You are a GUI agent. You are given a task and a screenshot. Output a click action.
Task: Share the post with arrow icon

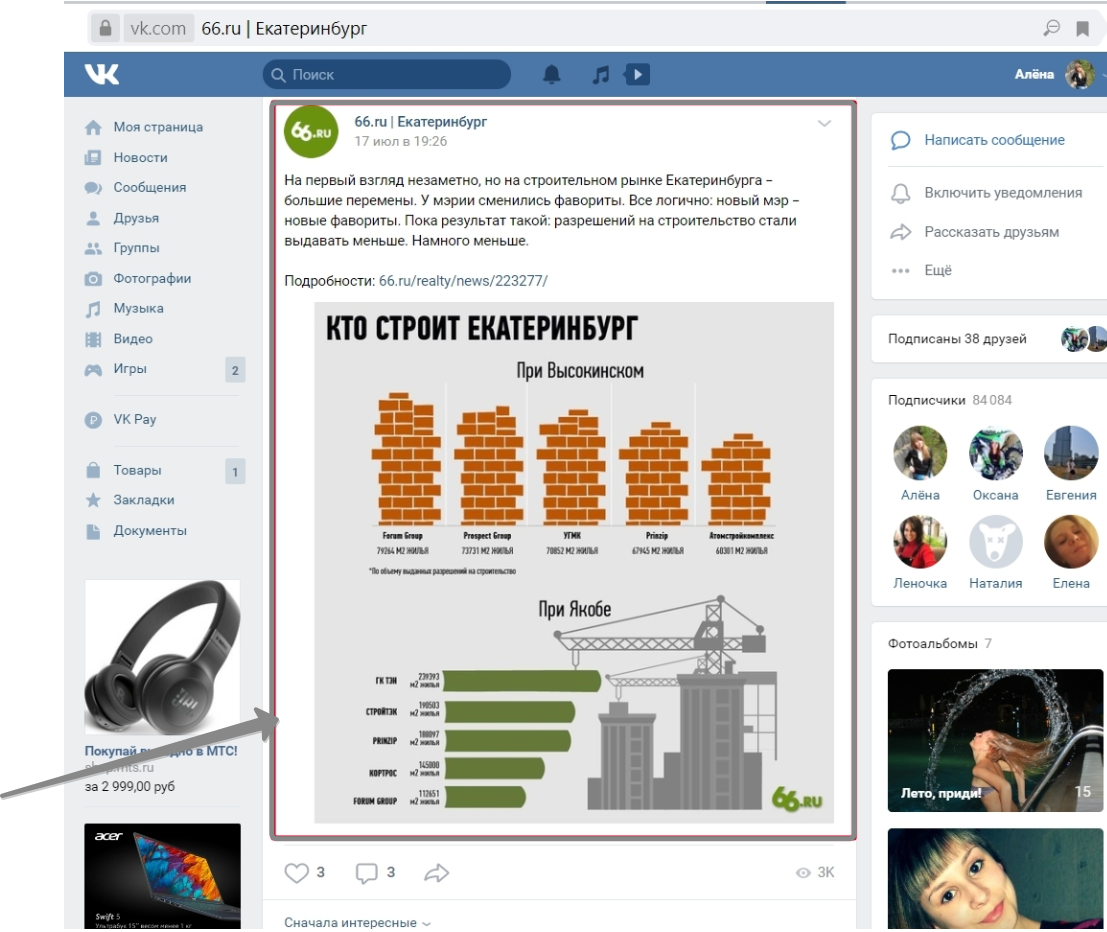436,873
